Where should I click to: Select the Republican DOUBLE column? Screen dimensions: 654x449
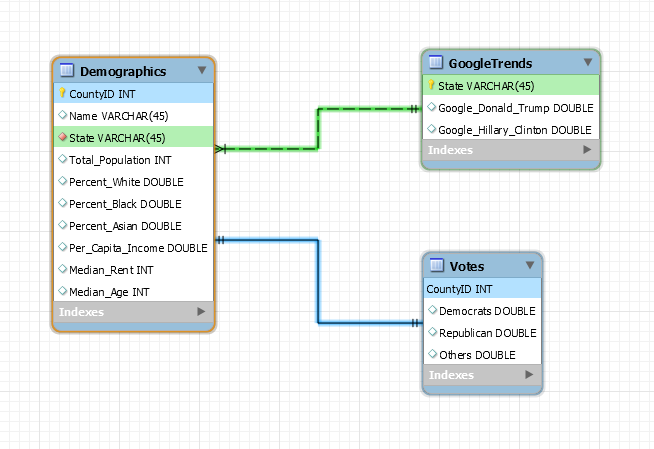(x=483, y=333)
